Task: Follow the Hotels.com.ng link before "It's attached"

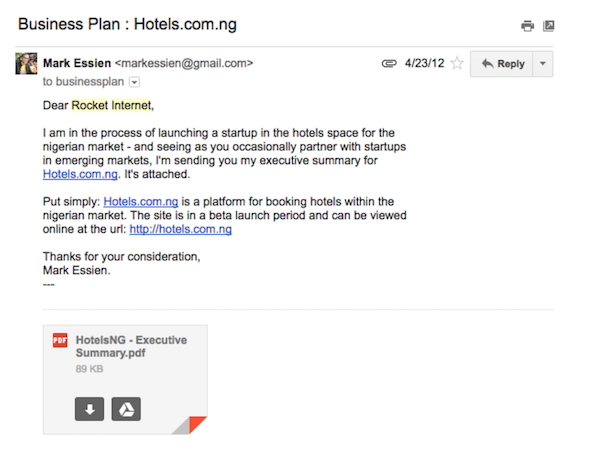Action: (x=80, y=174)
